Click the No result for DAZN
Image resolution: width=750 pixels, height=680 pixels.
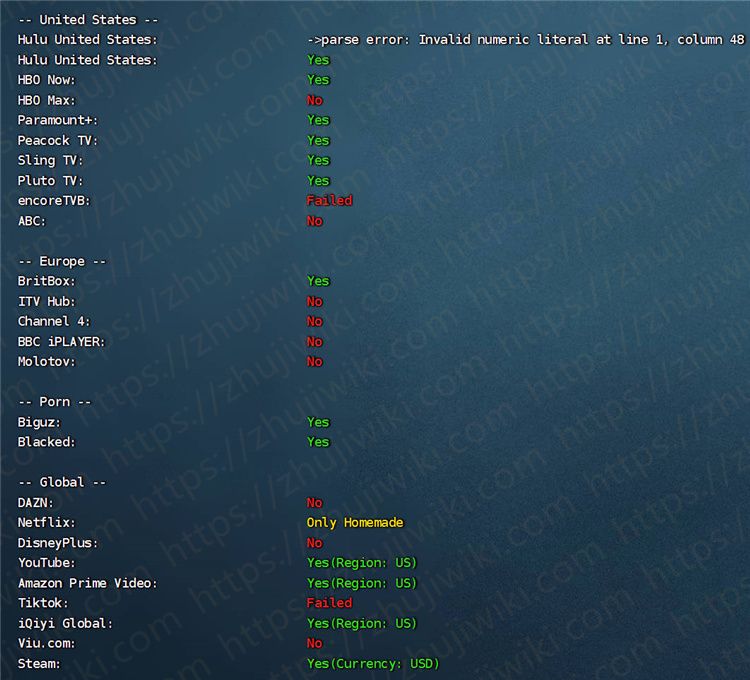[x=315, y=503]
